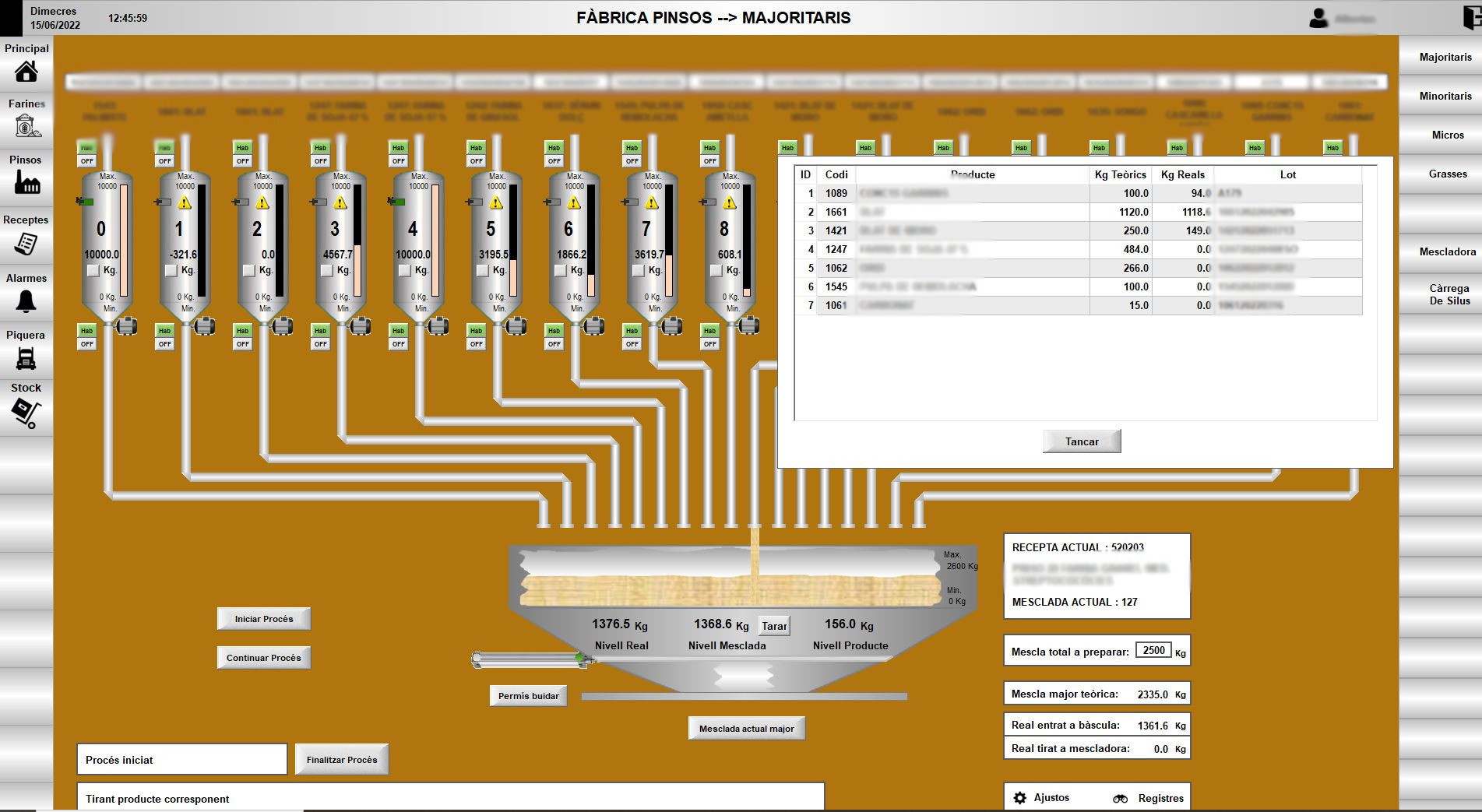
Task: Switch to the Minoritaris screen
Action: (x=1446, y=96)
